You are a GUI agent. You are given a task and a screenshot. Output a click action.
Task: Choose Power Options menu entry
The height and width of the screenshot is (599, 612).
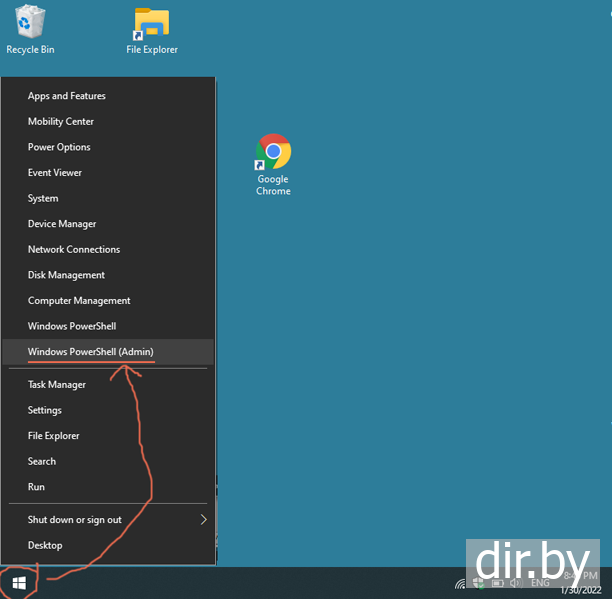pos(108,147)
